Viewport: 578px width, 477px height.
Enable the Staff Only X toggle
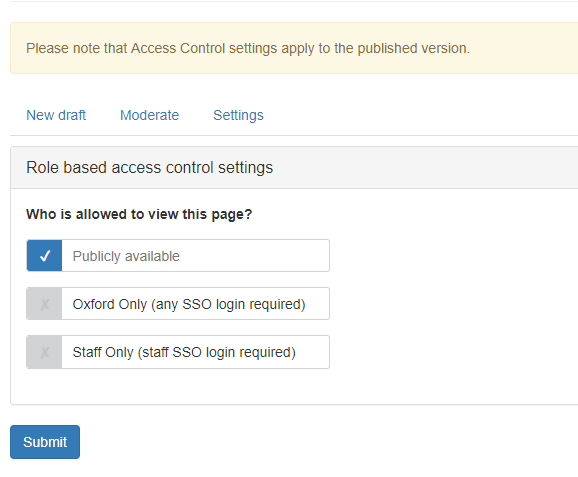click(44, 352)
